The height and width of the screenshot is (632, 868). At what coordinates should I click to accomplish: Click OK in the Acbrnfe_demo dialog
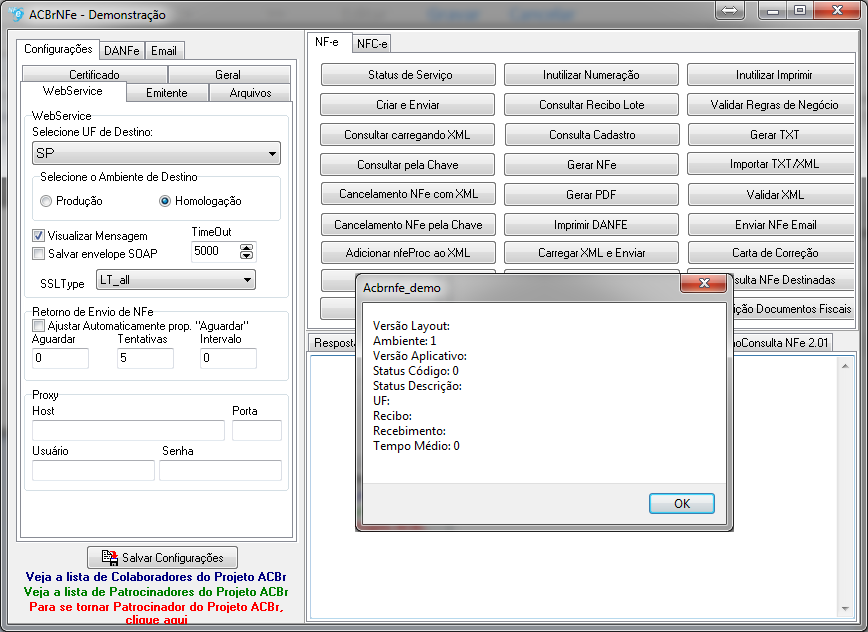[x=682, y=504]
